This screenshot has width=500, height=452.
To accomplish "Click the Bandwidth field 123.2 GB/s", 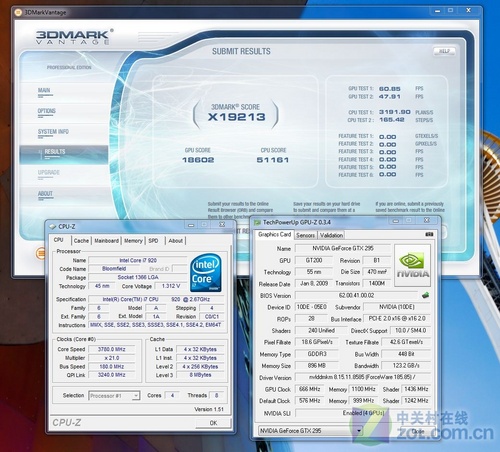I will 406,366.
